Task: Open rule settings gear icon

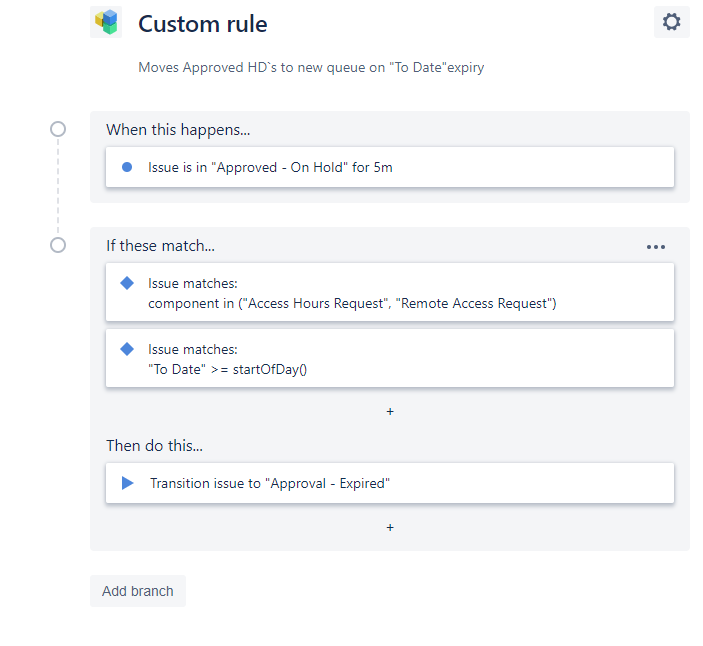Action: pyautogui.click(x=671, y=22)
